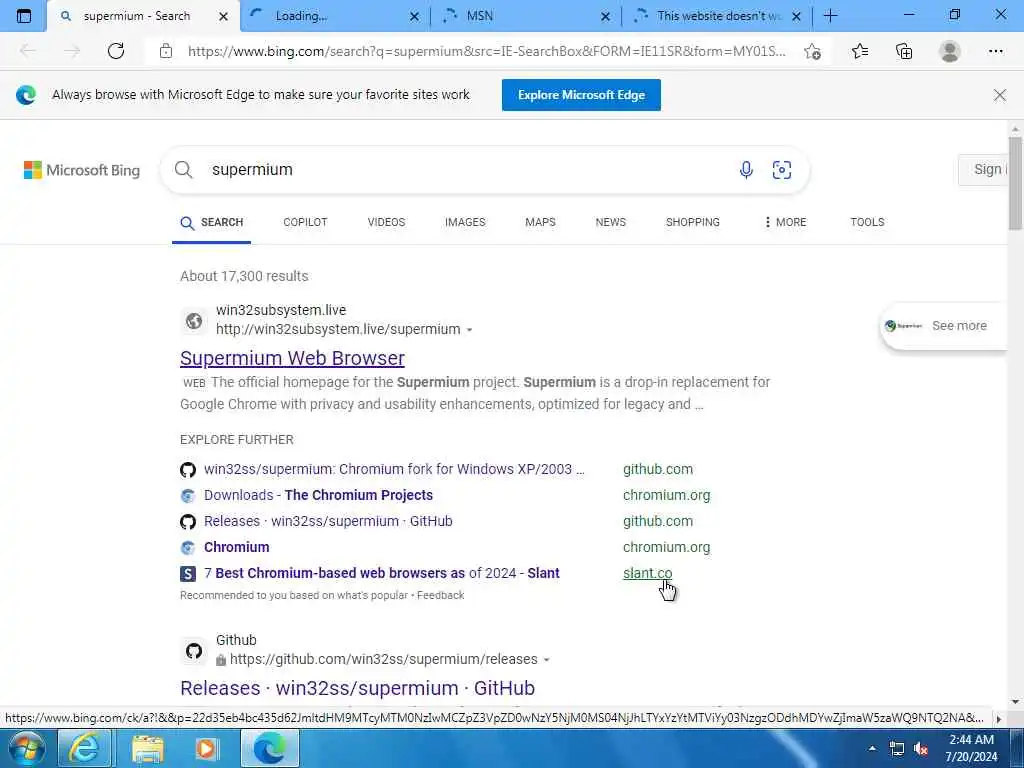Switch to the IMAGES tab
1024x768 pixels.
(x=465, y=222)
